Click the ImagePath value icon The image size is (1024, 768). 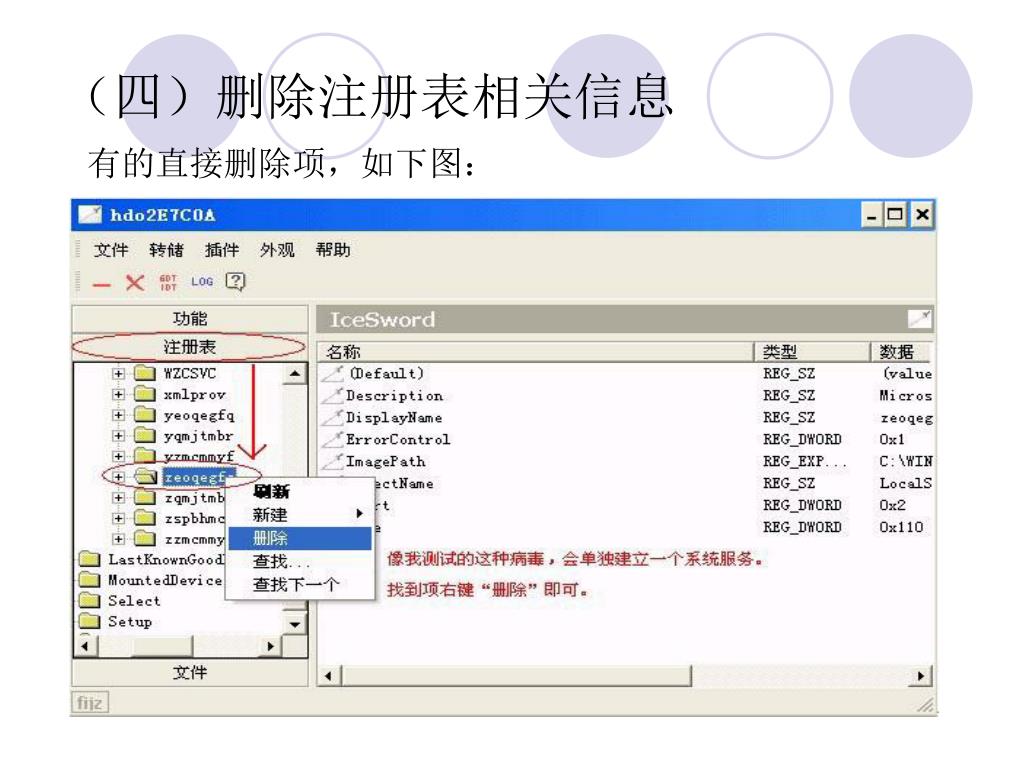333,462
